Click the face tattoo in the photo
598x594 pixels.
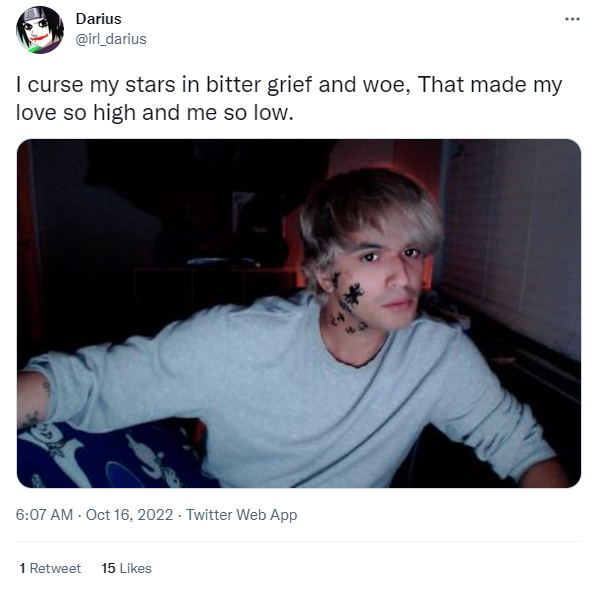point(350,302)
